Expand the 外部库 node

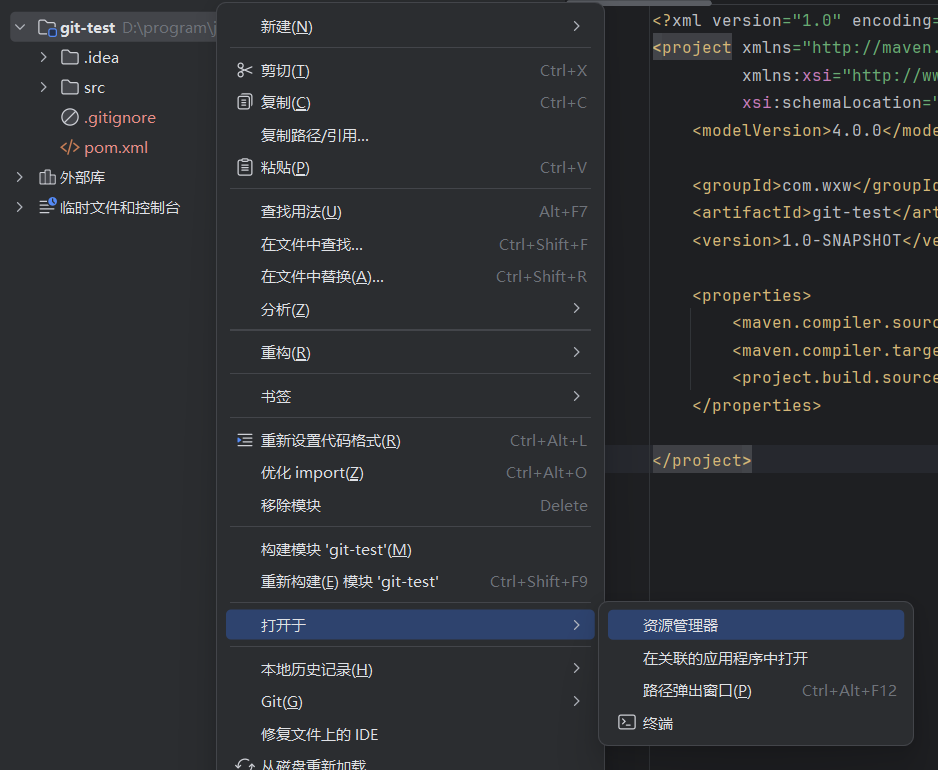point(20,177)
